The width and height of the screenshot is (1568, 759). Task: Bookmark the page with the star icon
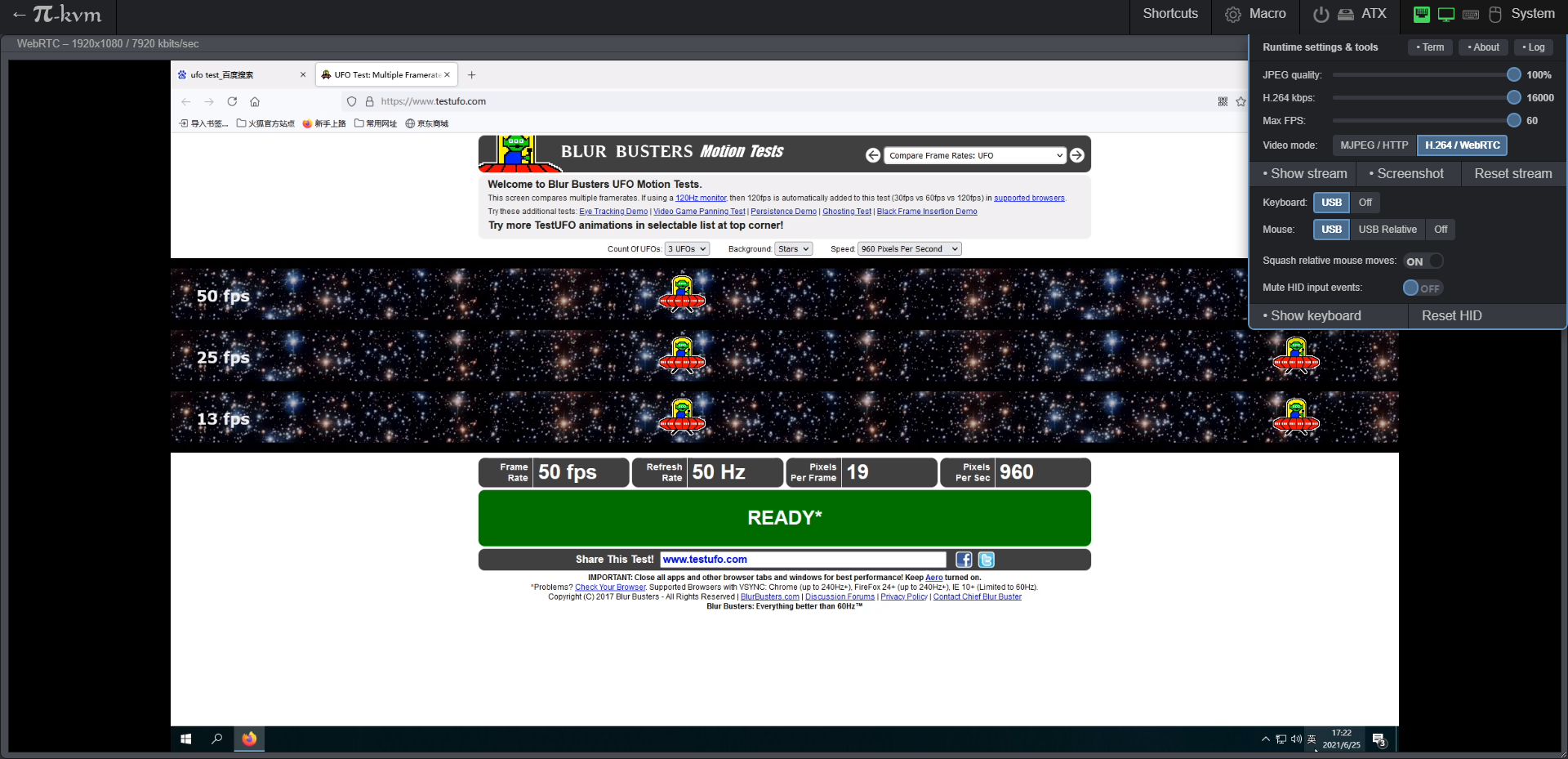click(x=1241, y=101)
